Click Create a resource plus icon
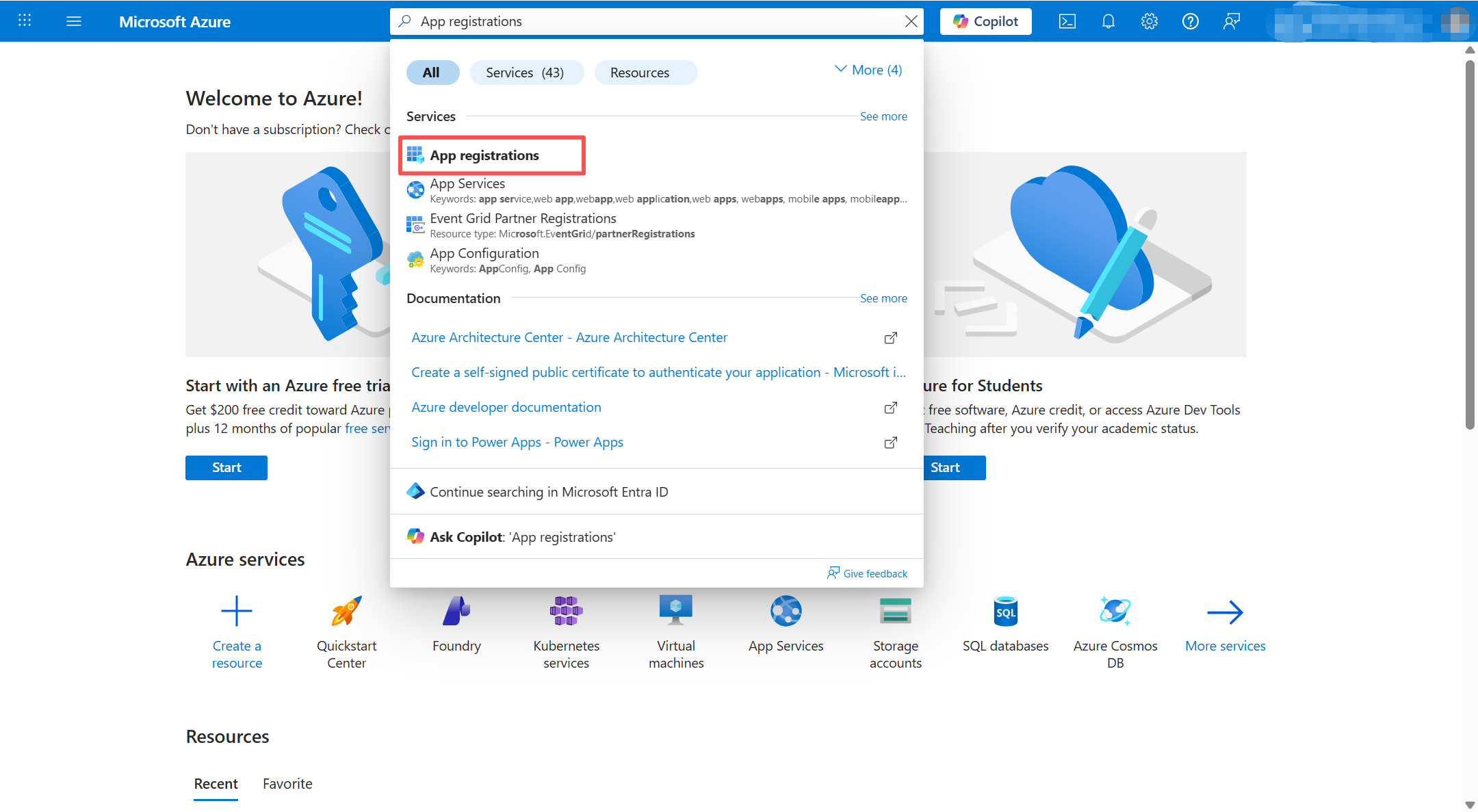The height and width of the screenshot is (812, 1478). point(237,611)
